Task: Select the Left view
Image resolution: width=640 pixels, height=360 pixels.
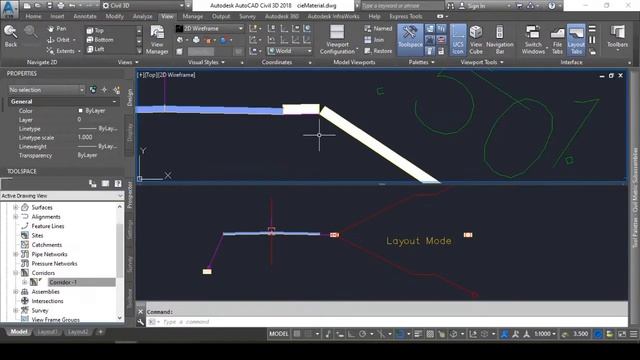Action: click(x=95, y=49)
